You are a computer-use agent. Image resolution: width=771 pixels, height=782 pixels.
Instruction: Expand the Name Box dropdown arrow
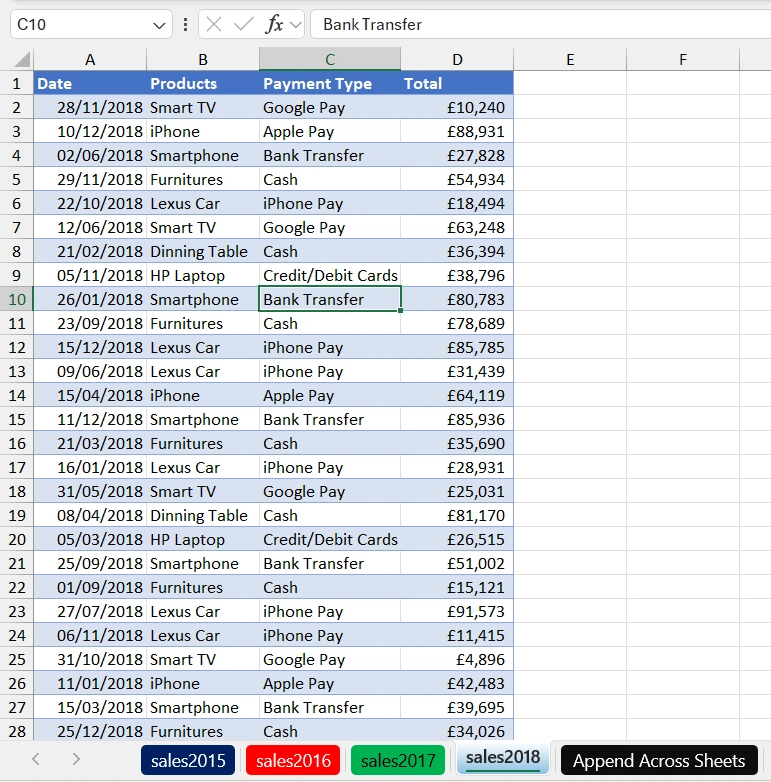click(x=159, y=25)
